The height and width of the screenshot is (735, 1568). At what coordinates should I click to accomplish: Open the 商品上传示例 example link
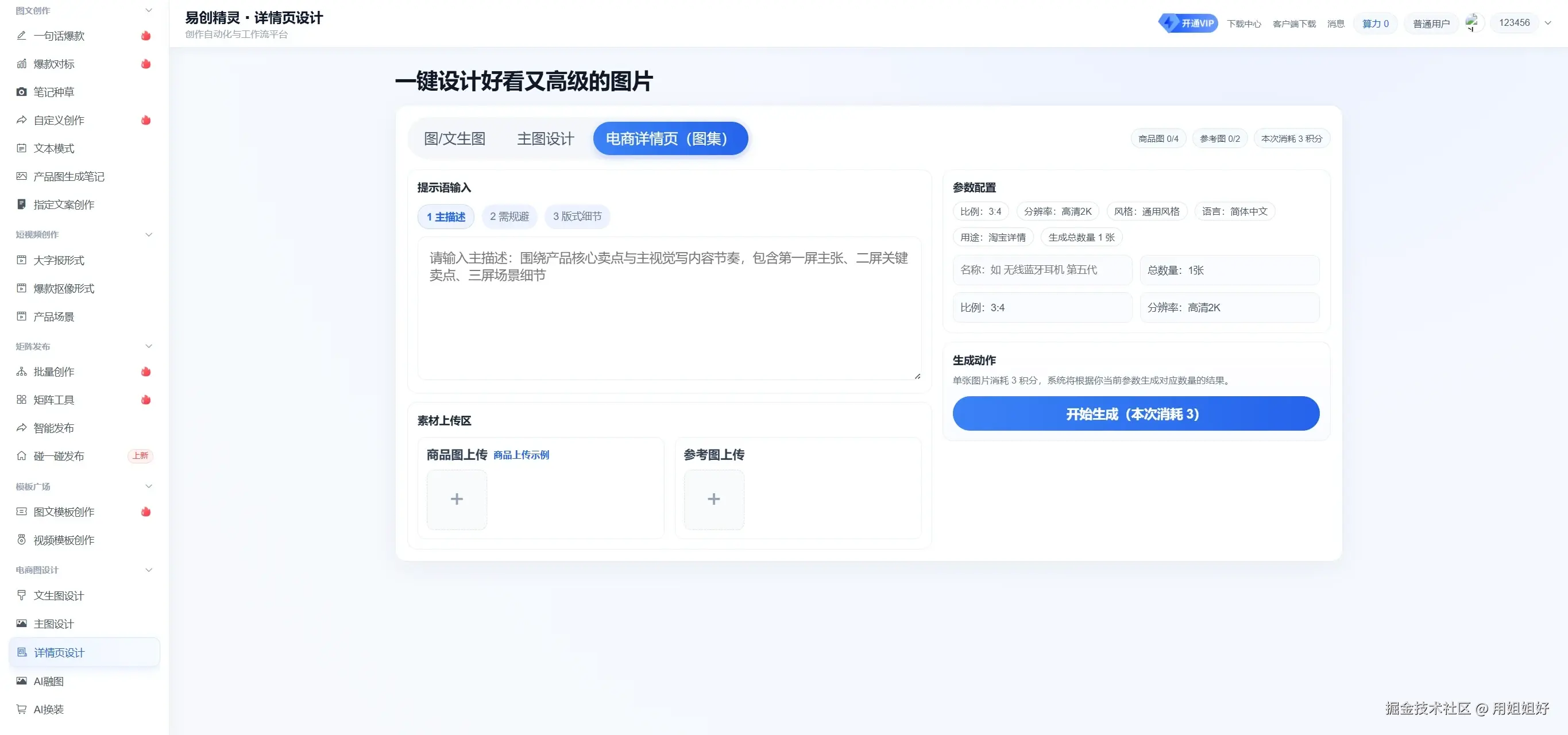coord(520,455)
